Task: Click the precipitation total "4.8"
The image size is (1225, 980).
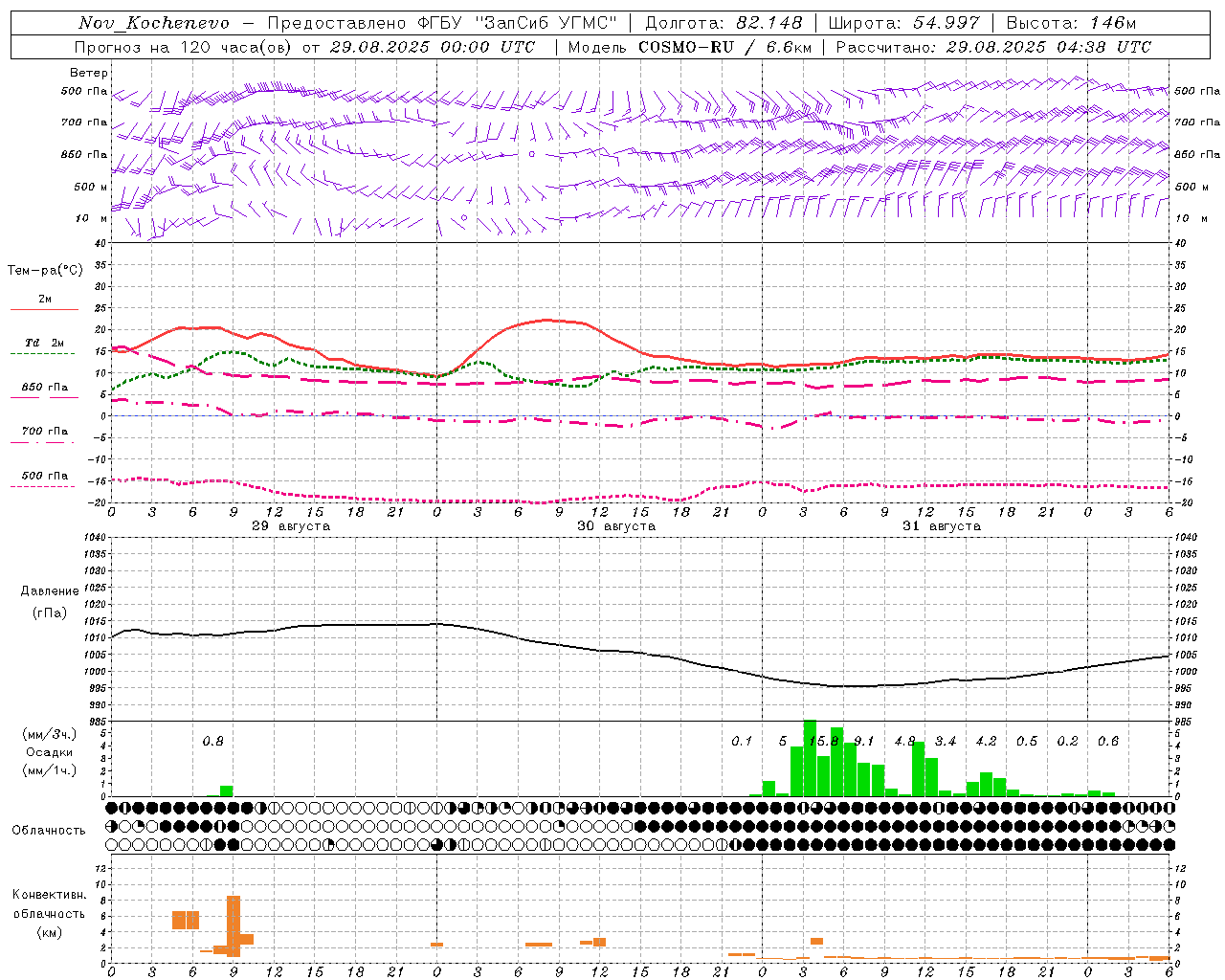Action: (904, 742)
